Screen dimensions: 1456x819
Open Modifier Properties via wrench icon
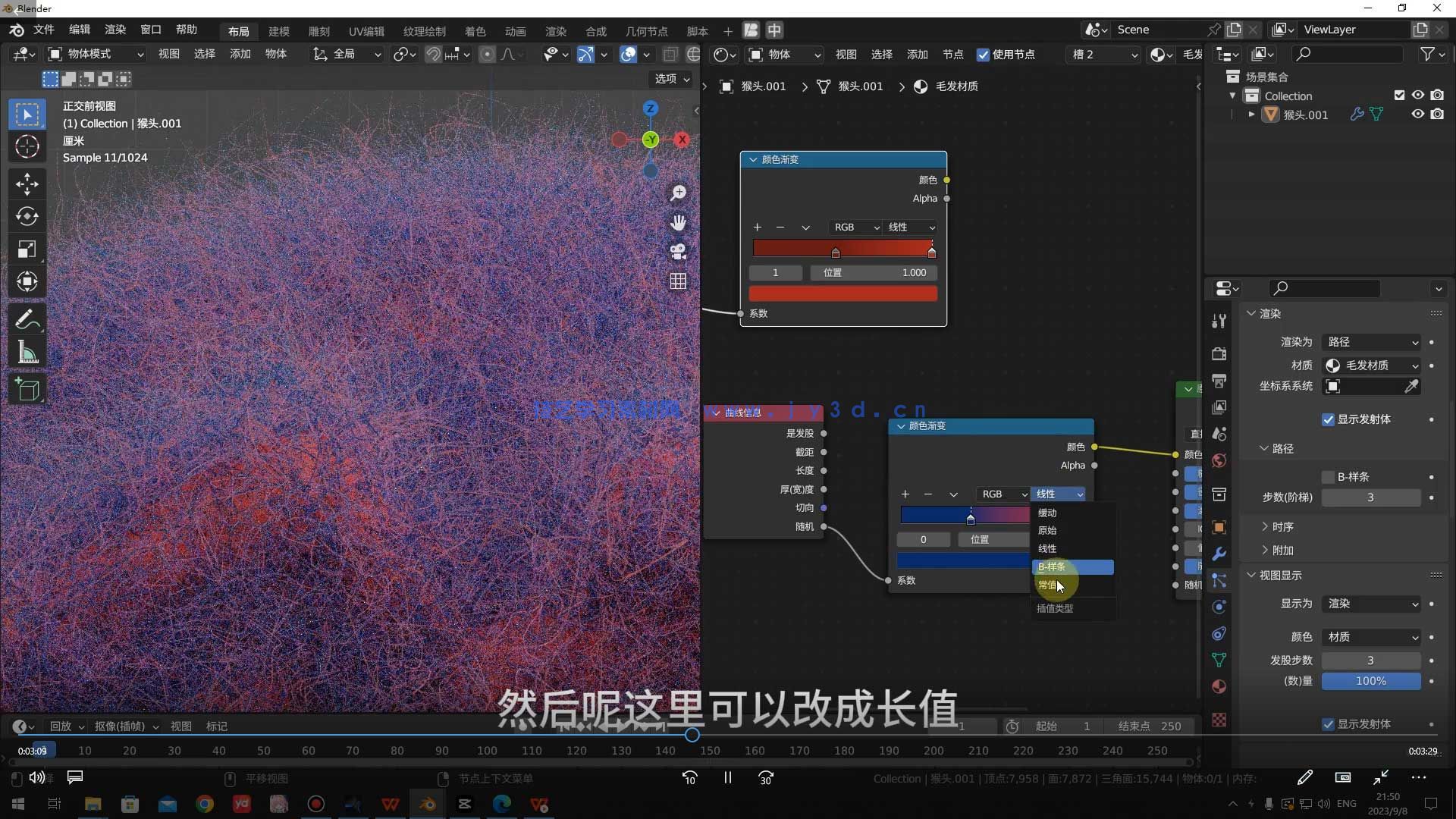[1219, 554]
